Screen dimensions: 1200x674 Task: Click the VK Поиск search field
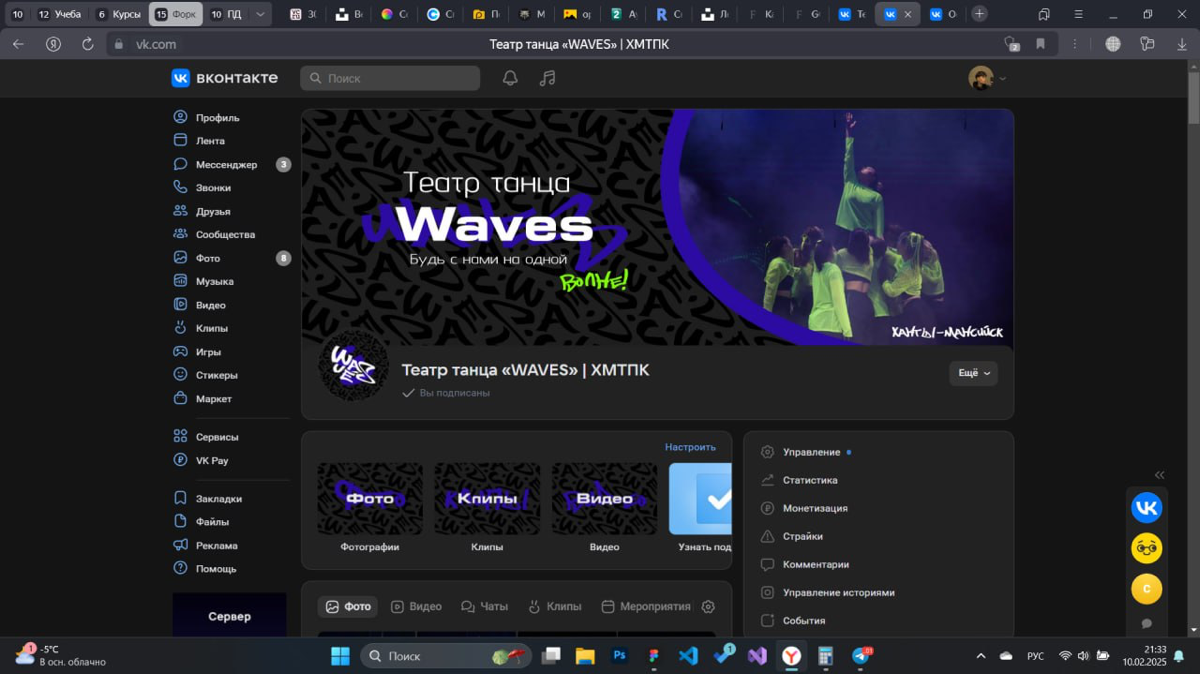(390, 78)
